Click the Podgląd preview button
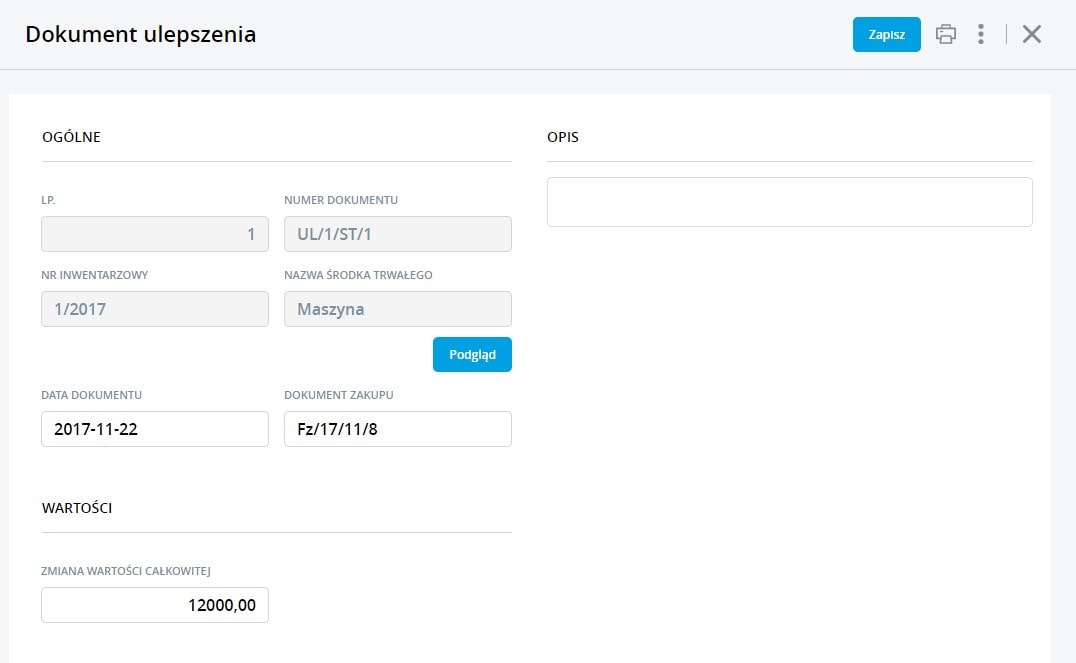The width and height of the screenshot is (1076, 663). [472, 355]
